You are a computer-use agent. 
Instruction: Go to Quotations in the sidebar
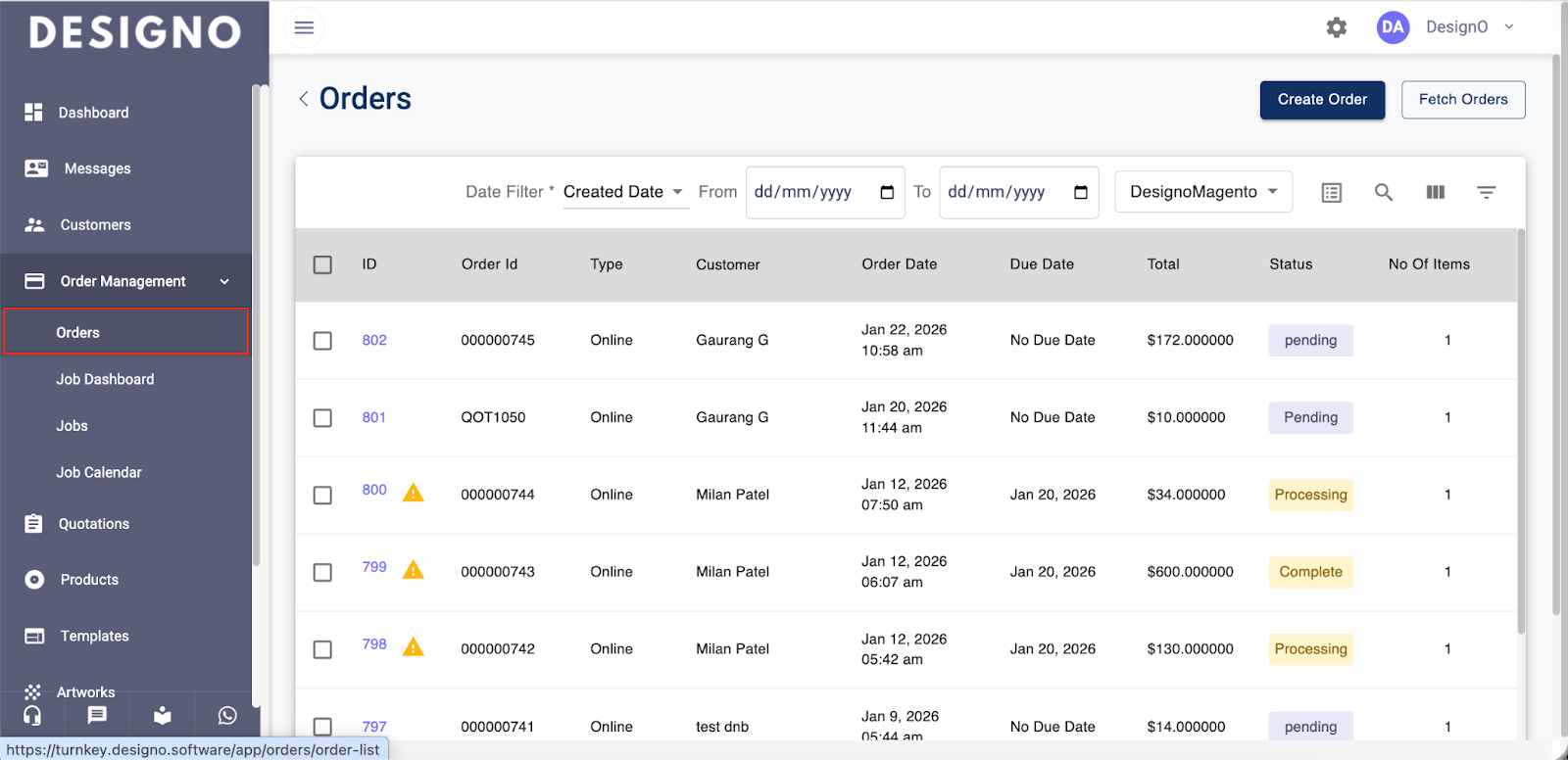pos(94,524)
